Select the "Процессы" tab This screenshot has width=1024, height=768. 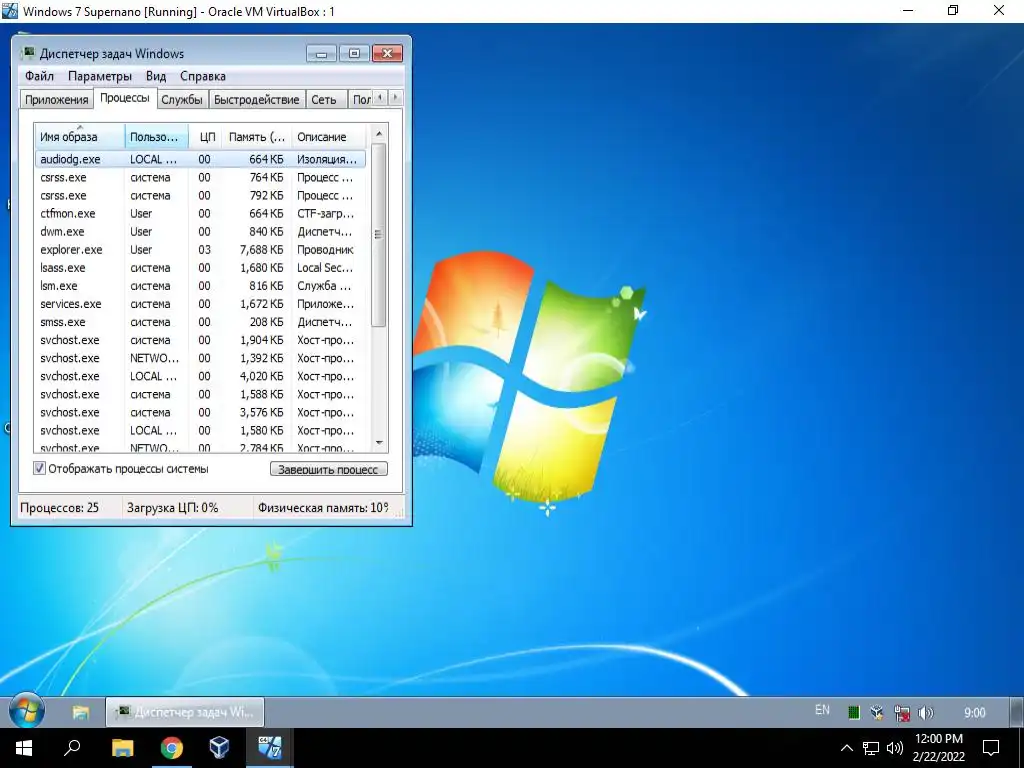(x=125, y=98)
